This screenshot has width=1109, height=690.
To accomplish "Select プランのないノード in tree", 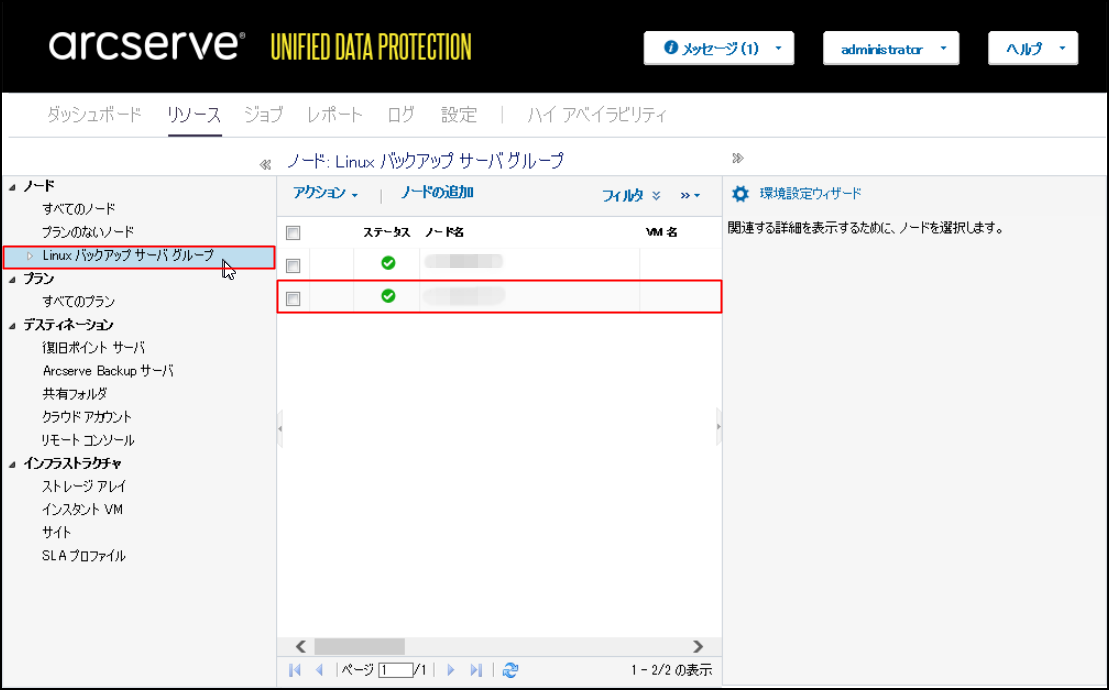I will [88, 232].
